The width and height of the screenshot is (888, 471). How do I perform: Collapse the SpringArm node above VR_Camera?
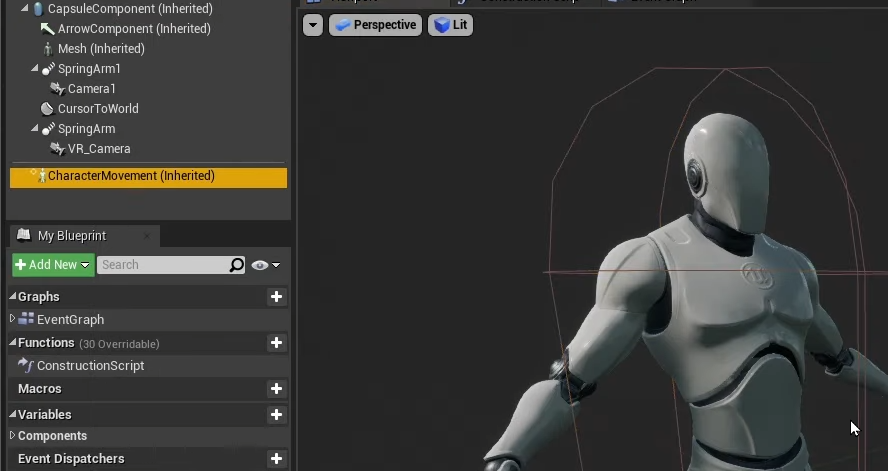(x=35, y=128)
